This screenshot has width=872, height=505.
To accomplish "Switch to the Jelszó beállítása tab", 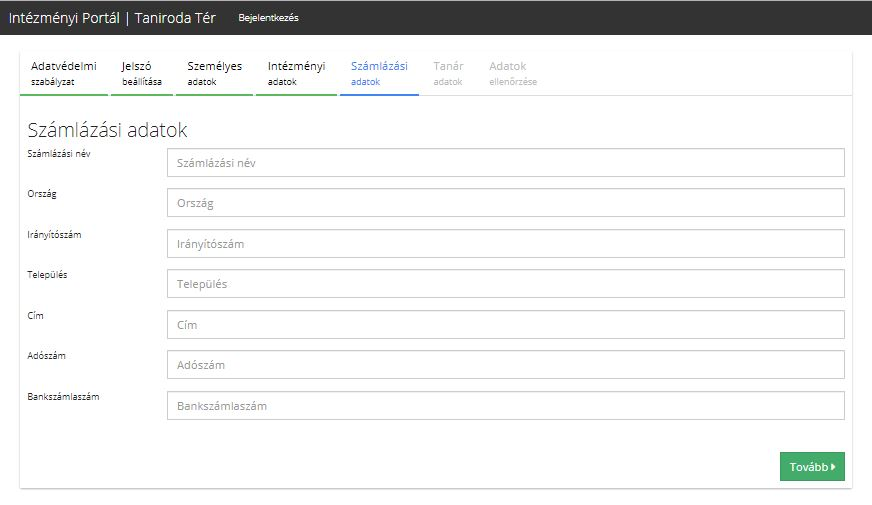I will [x=141, y=73].
